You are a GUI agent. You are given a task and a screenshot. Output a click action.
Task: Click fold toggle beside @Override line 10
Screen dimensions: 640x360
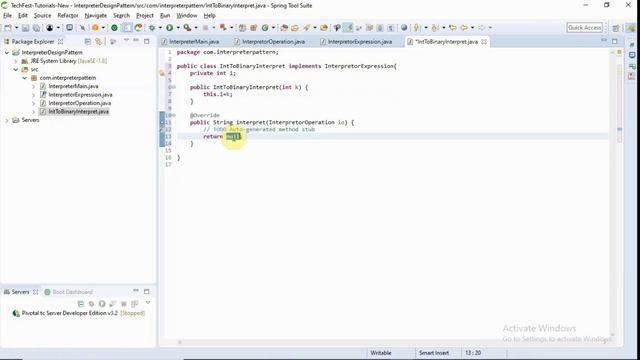(174, 116)
